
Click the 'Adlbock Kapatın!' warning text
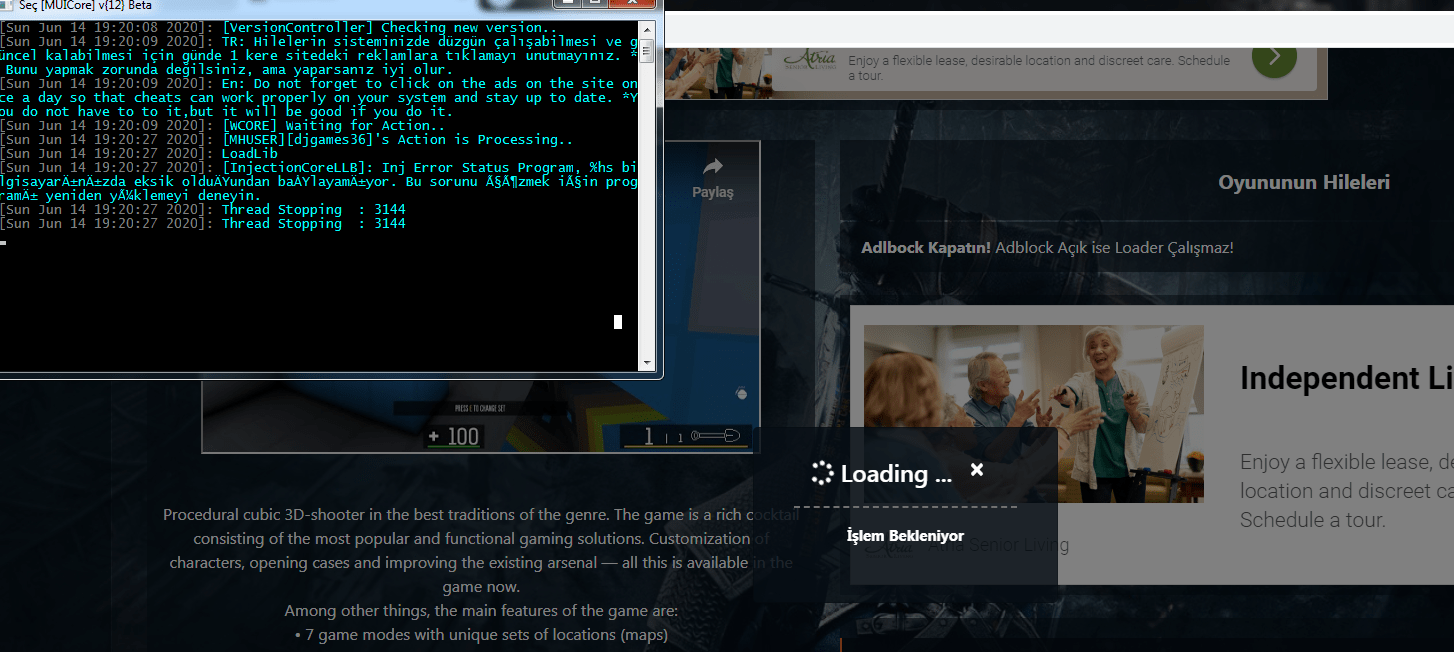coord(926,247)
